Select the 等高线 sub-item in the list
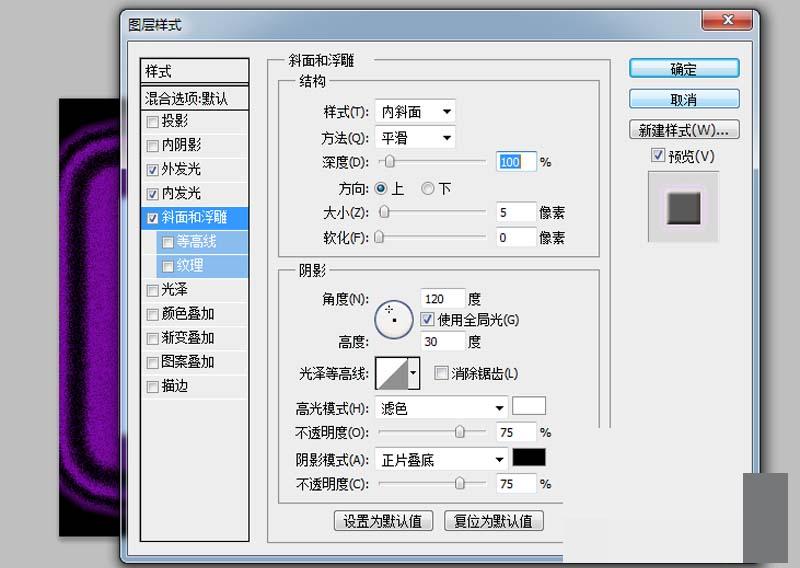Image resolution: width=800 pixels, height=568 pixels. [x=196, y=242]
